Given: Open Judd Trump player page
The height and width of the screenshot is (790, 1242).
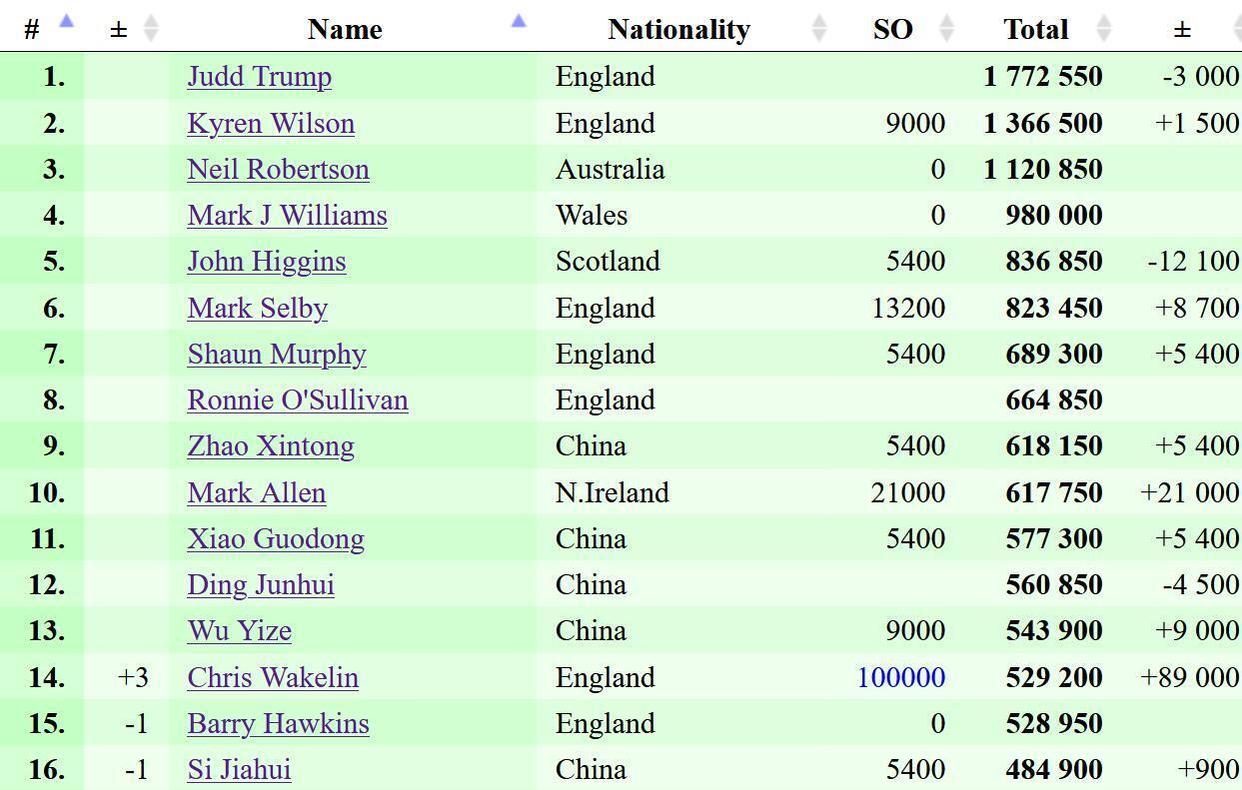Looking at the screenshot, I should [259, 77].
